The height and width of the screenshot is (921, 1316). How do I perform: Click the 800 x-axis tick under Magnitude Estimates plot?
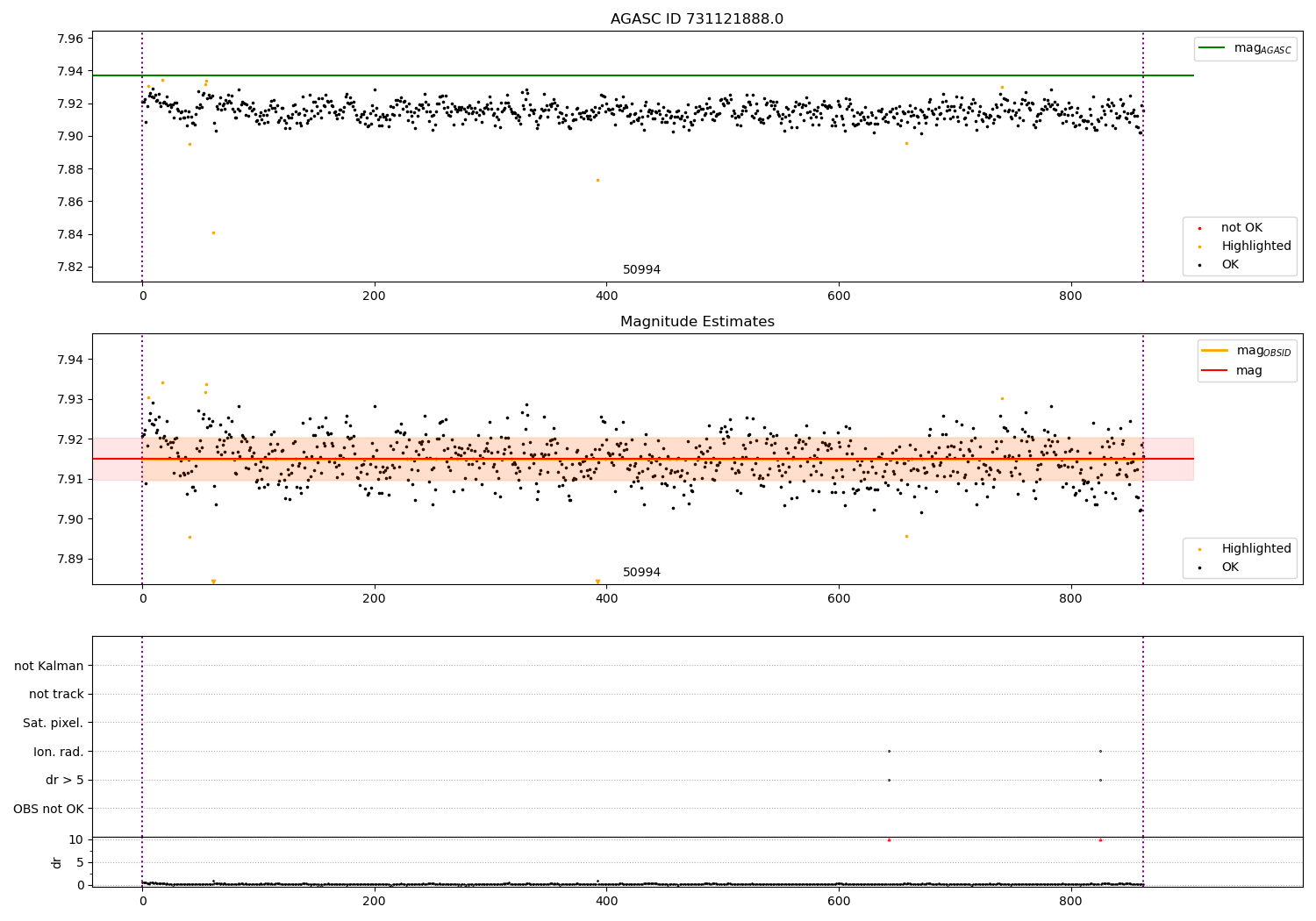[x=1070, y=599]
